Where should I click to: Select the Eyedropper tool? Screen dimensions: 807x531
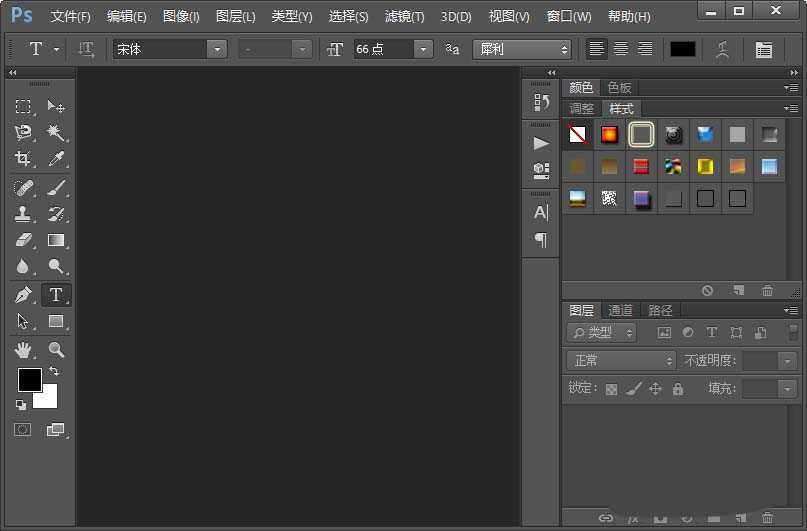56,159
